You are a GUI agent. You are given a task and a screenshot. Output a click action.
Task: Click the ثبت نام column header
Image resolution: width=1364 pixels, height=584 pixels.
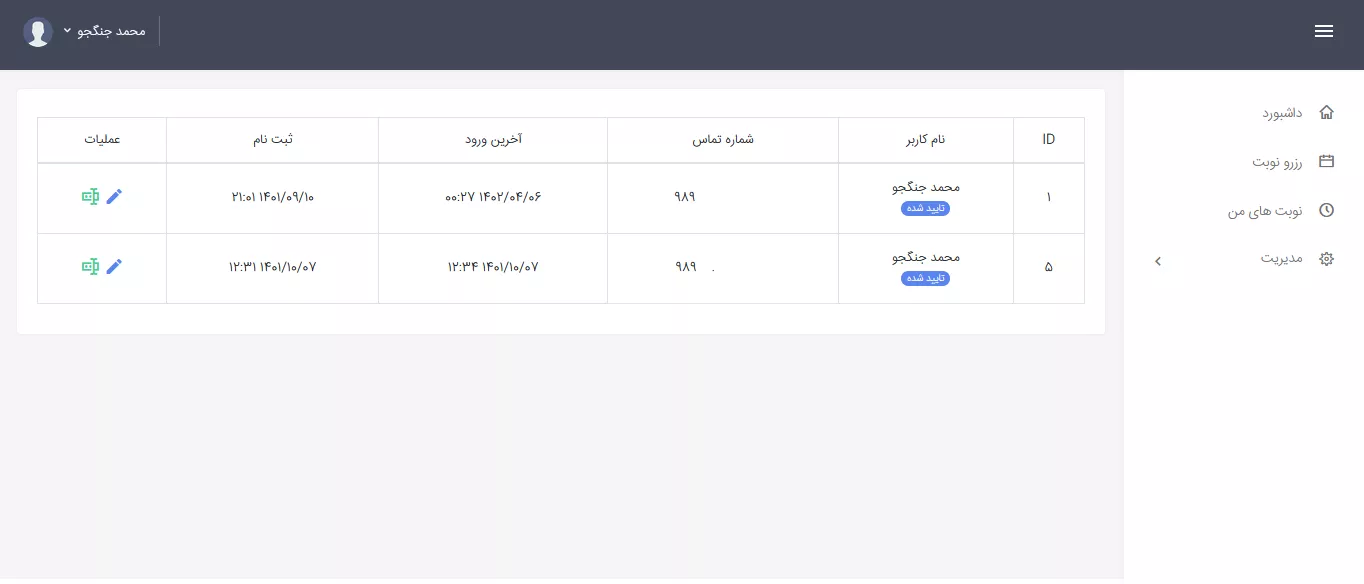point(272,139)
